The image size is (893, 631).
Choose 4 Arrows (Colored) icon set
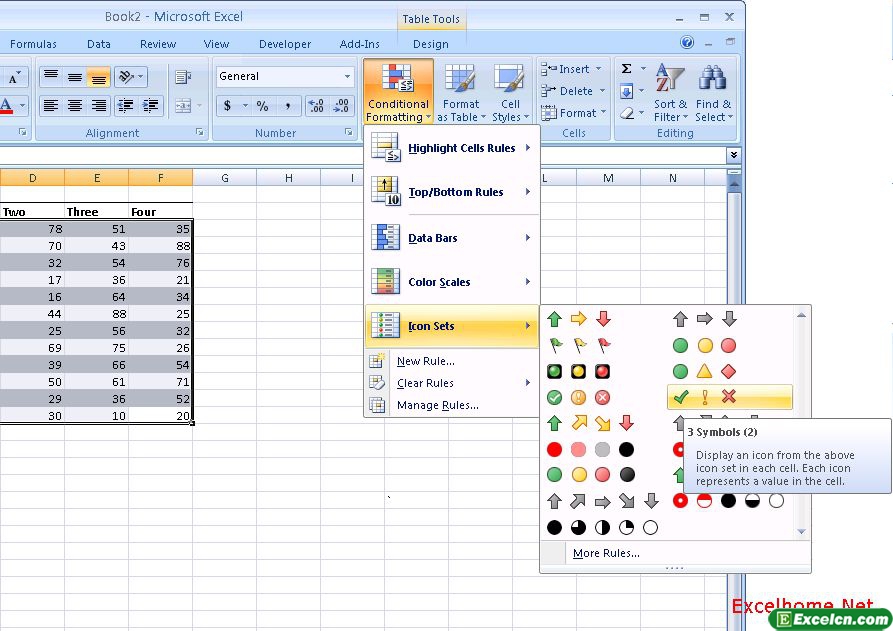click(x=591, y=423)
